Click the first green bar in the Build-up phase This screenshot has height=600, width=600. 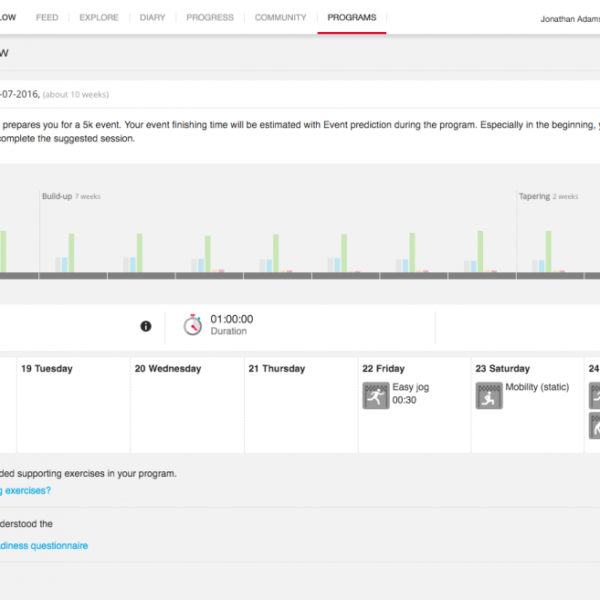(x=70, y=253)
